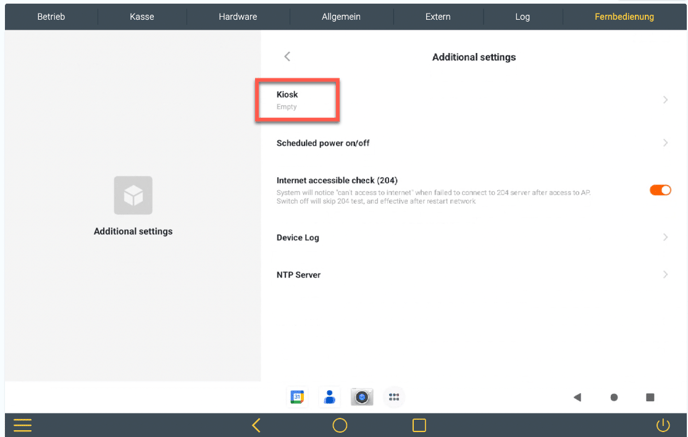Open the app drawer grid icon

point(394,397)
